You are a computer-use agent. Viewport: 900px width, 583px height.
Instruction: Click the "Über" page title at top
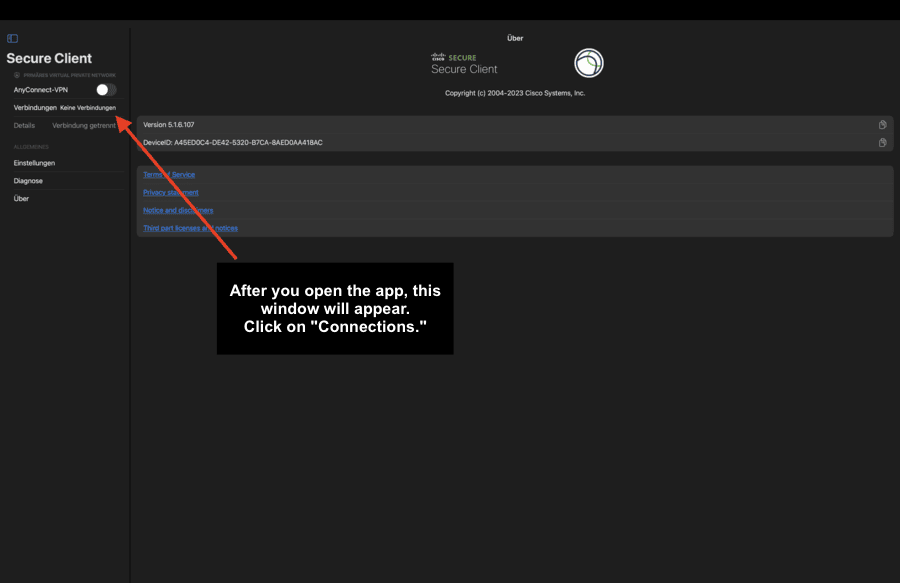coord(515,38)
